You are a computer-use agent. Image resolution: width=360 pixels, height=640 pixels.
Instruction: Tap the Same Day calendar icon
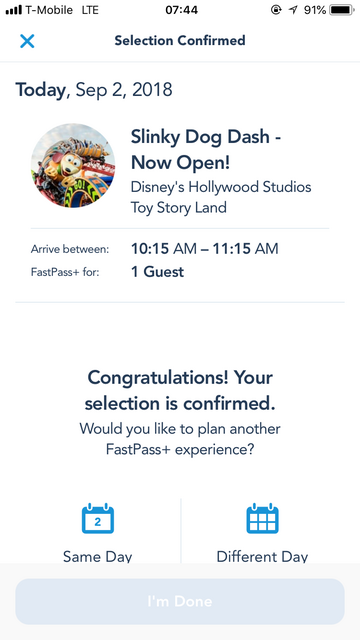tap(98, 518)
